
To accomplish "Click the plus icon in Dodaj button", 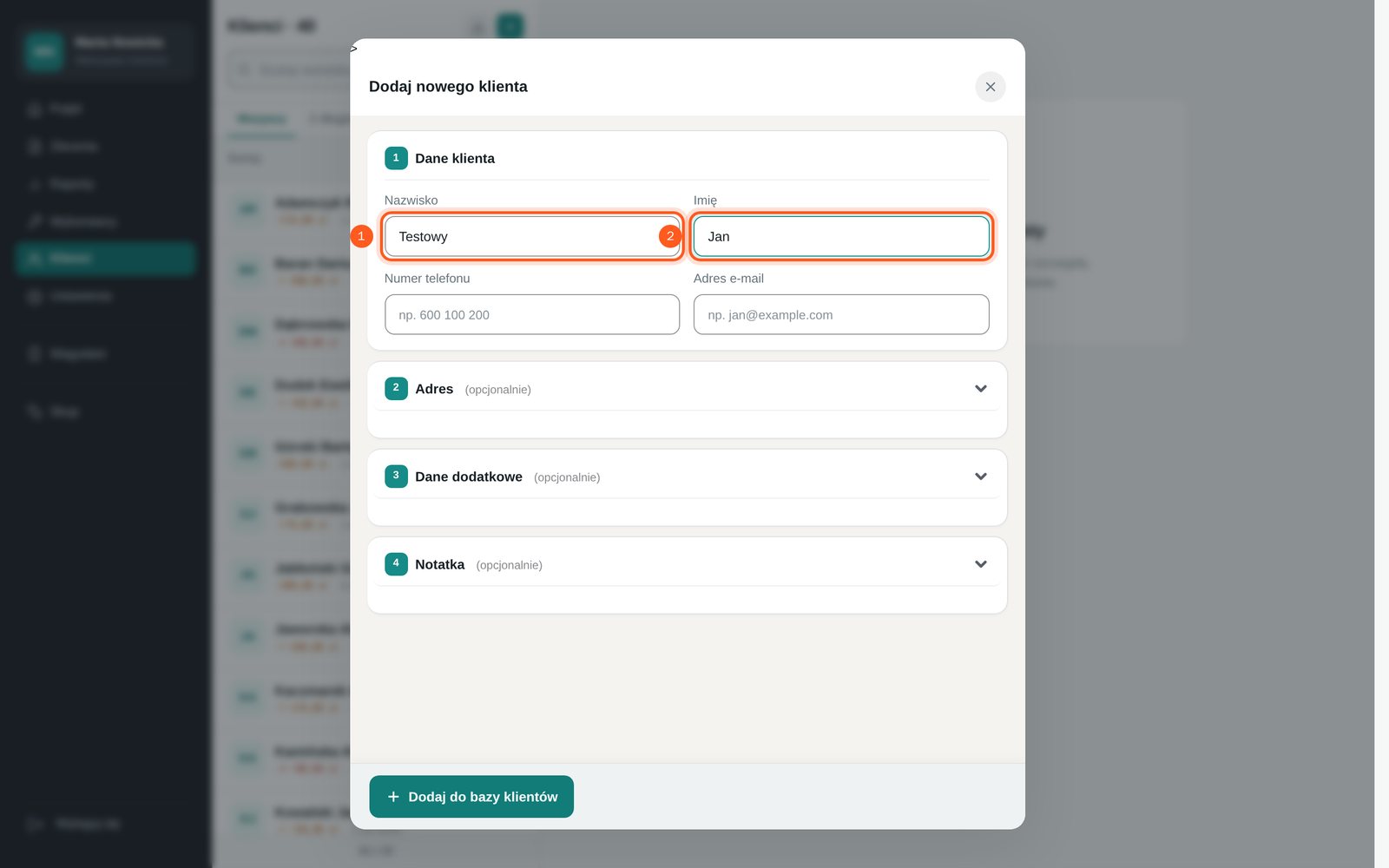I will click(393, 797).
